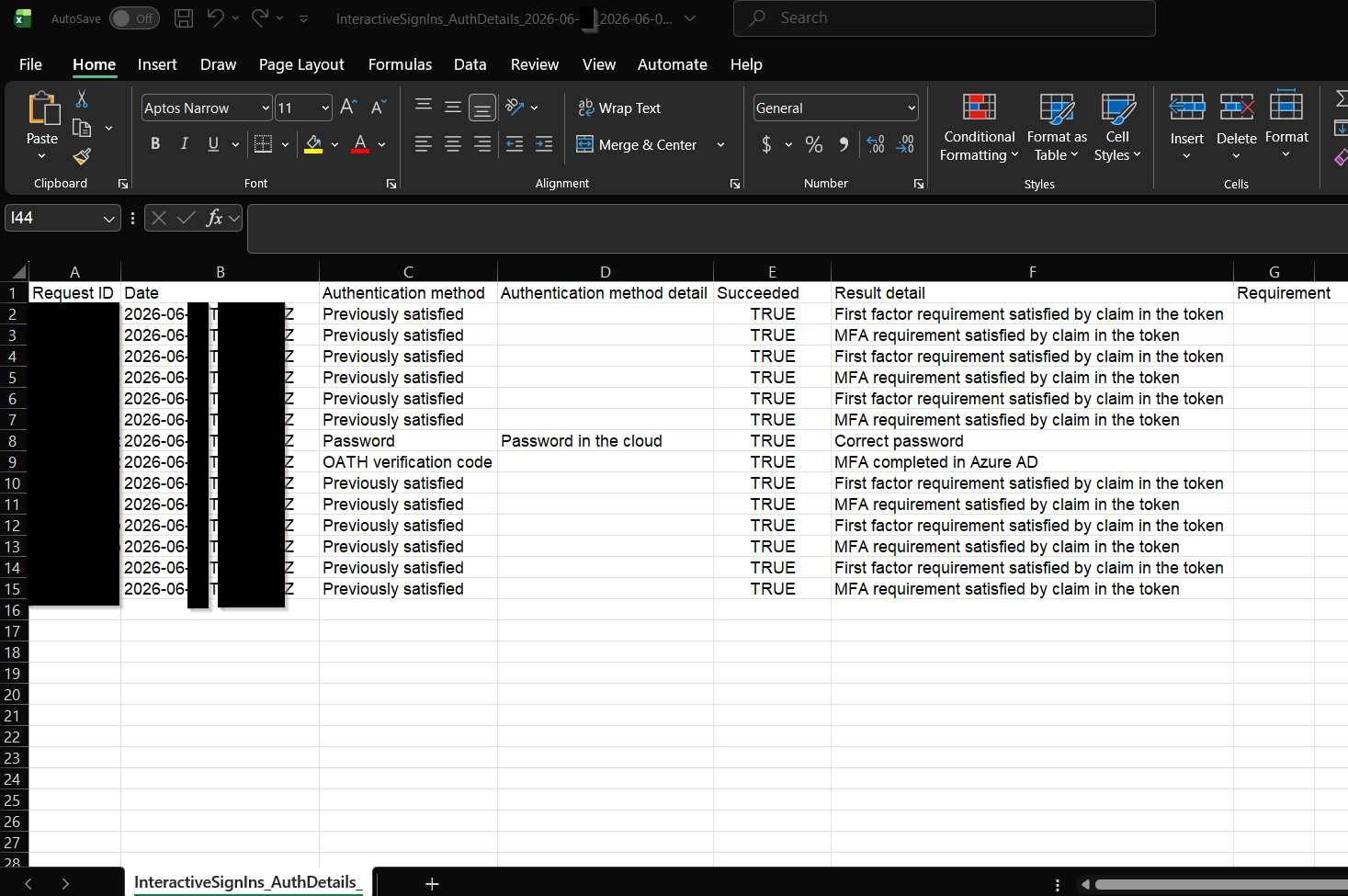This screenshot has height=896, width=1348.
Task: Apply the red font color
Action: click(360, 144)
